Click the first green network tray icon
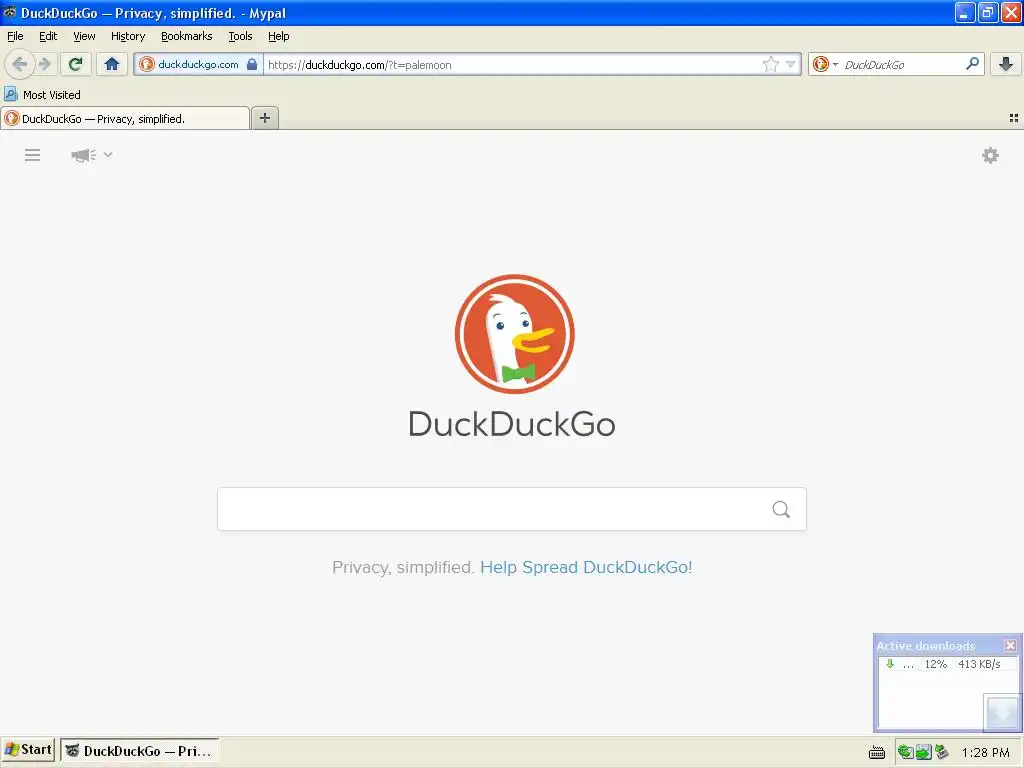This screenshot has width=1024, height=768. 904,752
